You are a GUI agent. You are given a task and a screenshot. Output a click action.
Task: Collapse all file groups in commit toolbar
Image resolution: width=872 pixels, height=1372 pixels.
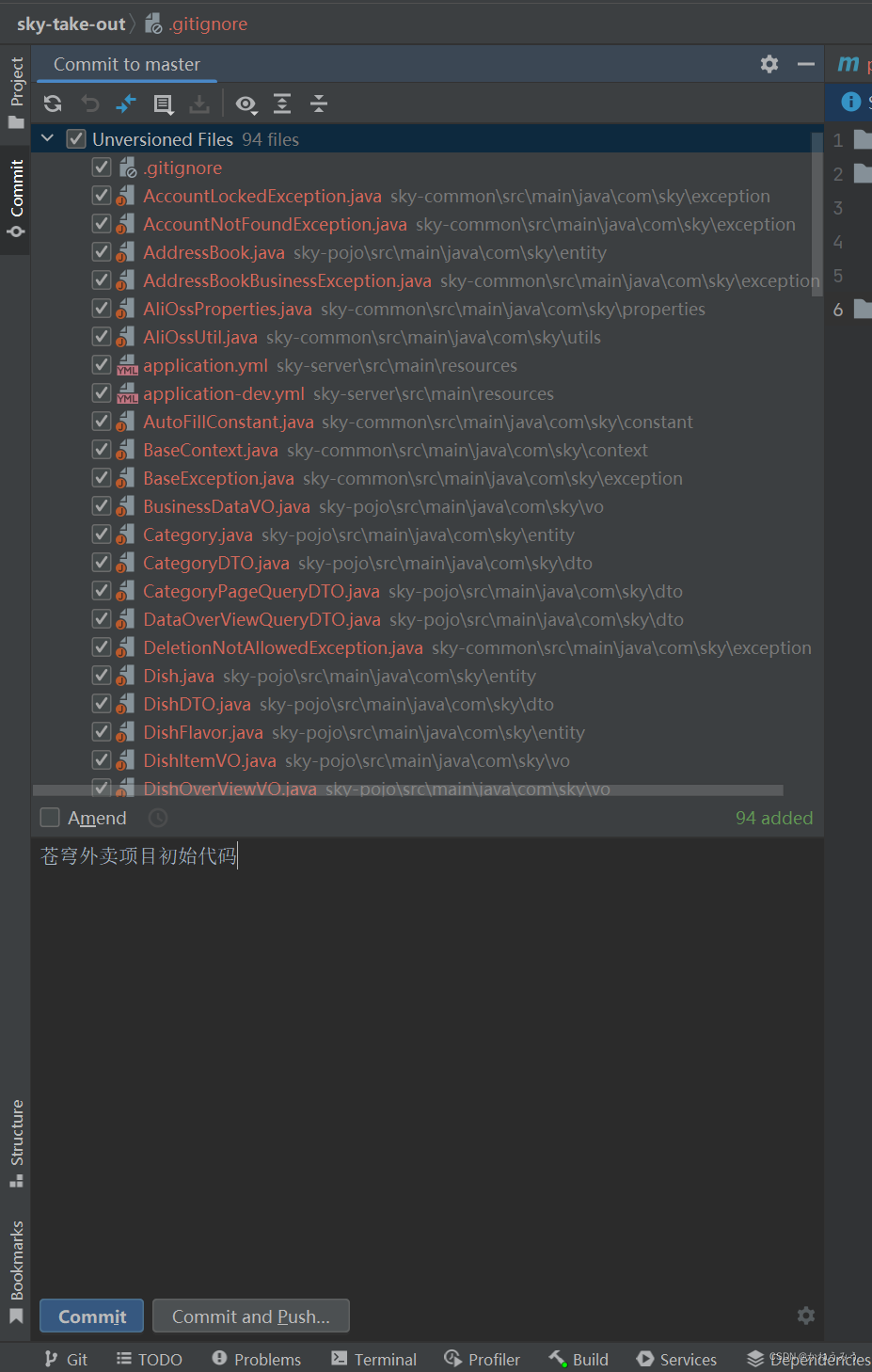[x=318, y=104]
